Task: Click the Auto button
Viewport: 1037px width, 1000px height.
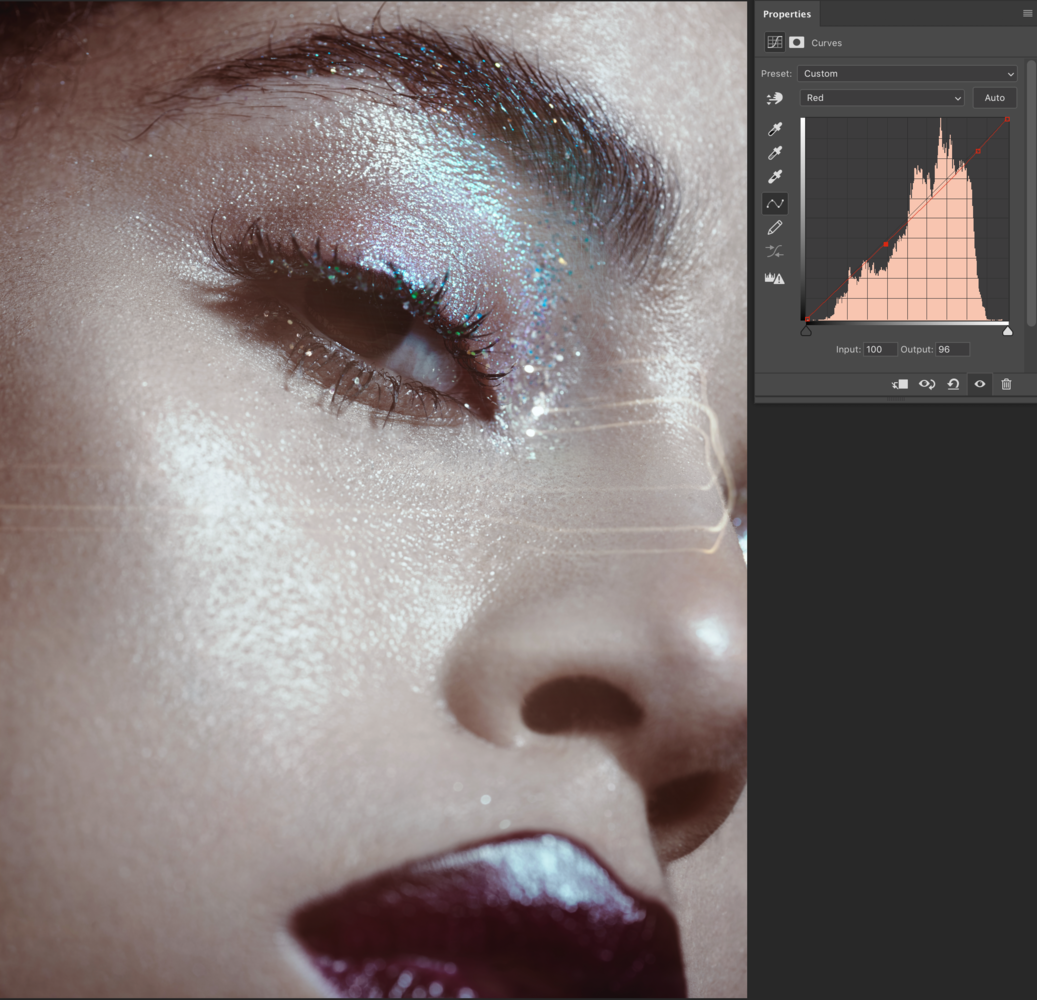Action: [994, 97]
